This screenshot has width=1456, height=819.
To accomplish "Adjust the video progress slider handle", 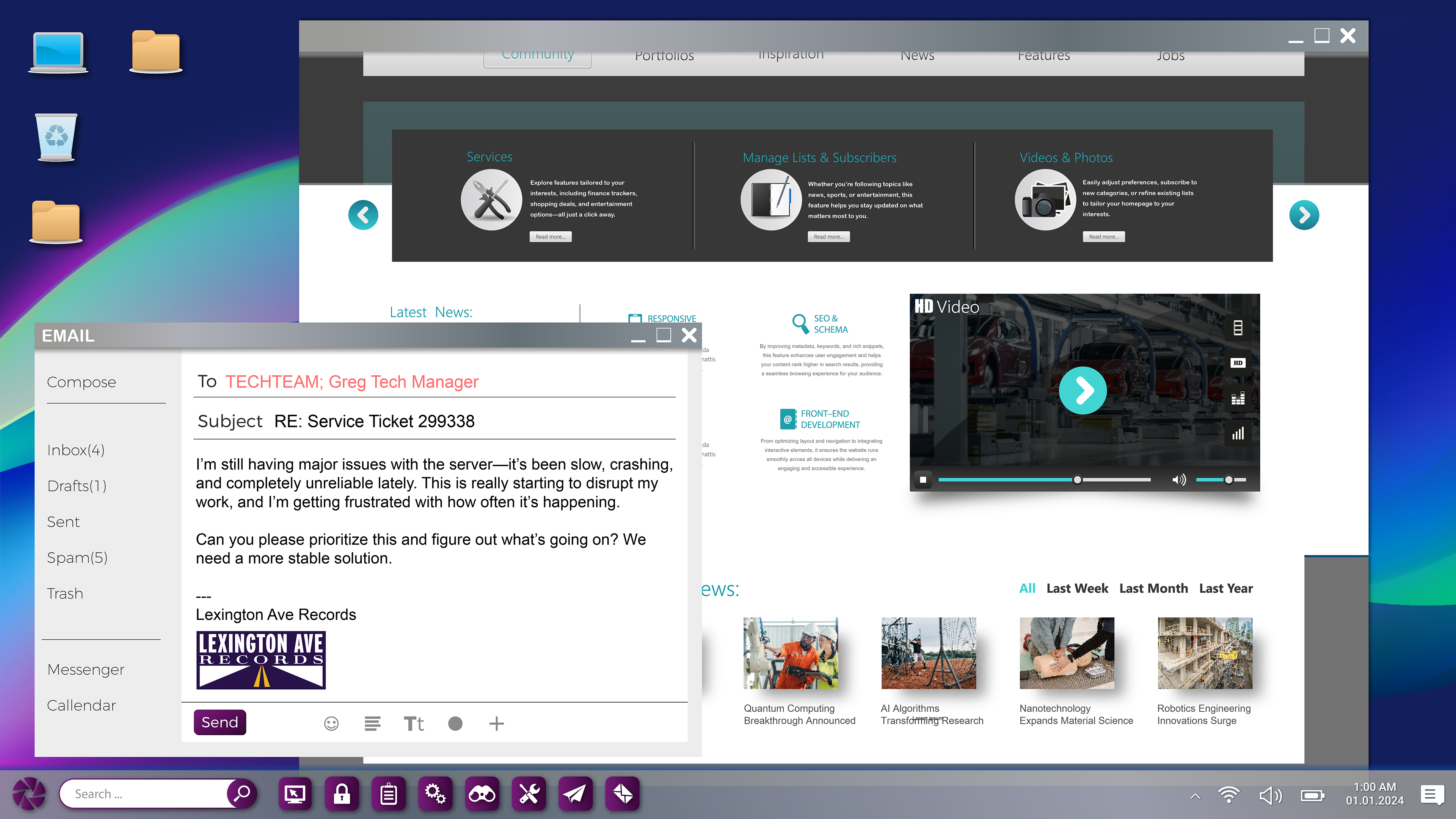I will click(1077, 480).
